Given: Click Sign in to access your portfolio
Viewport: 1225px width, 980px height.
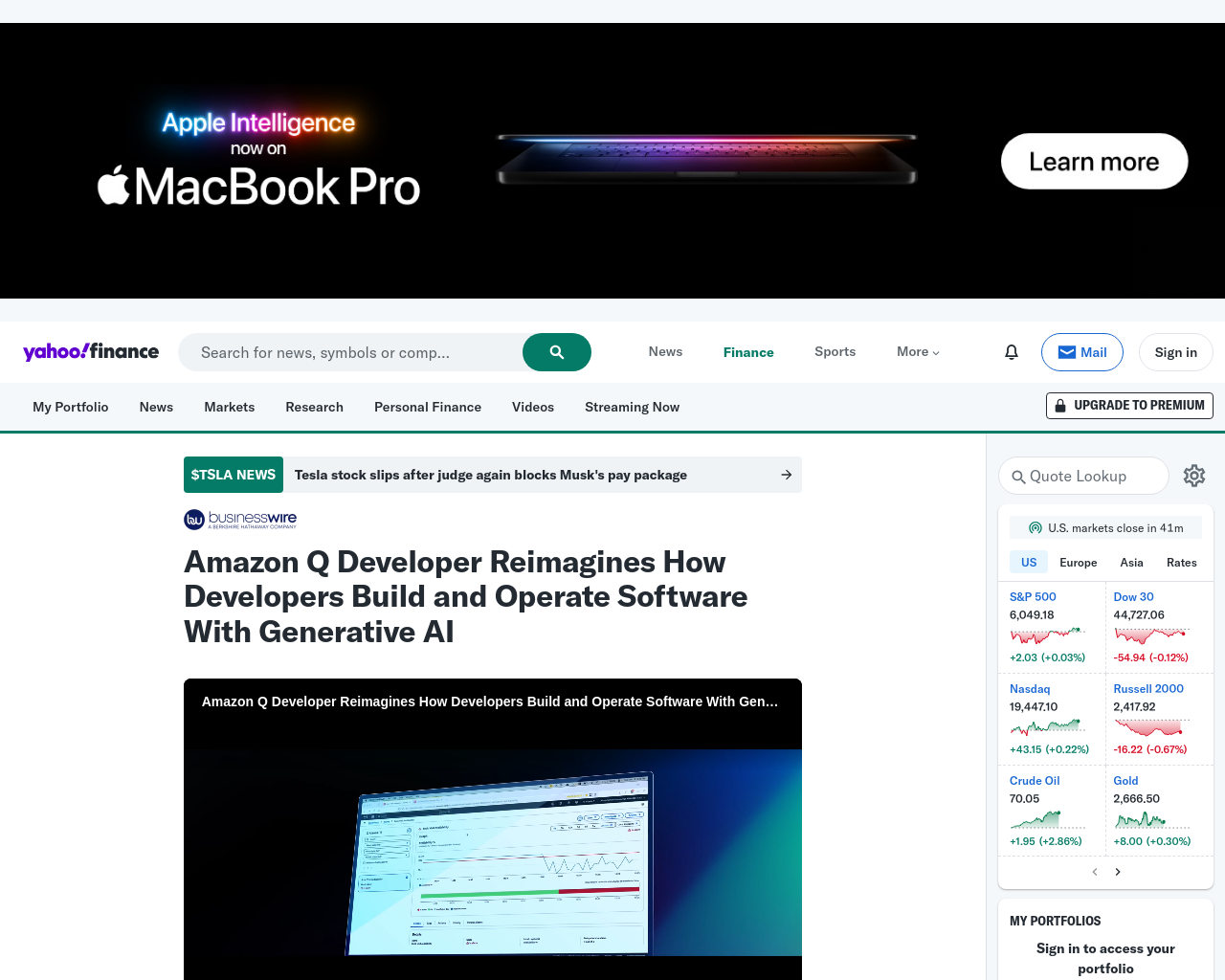Looking at the screenshot, I should coord(1105,958).
